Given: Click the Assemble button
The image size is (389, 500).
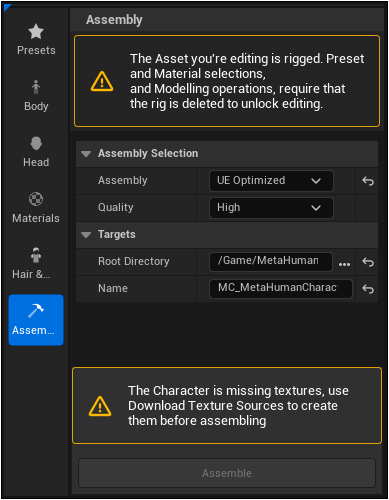Looking at the screenshot, I should point(227,473).
